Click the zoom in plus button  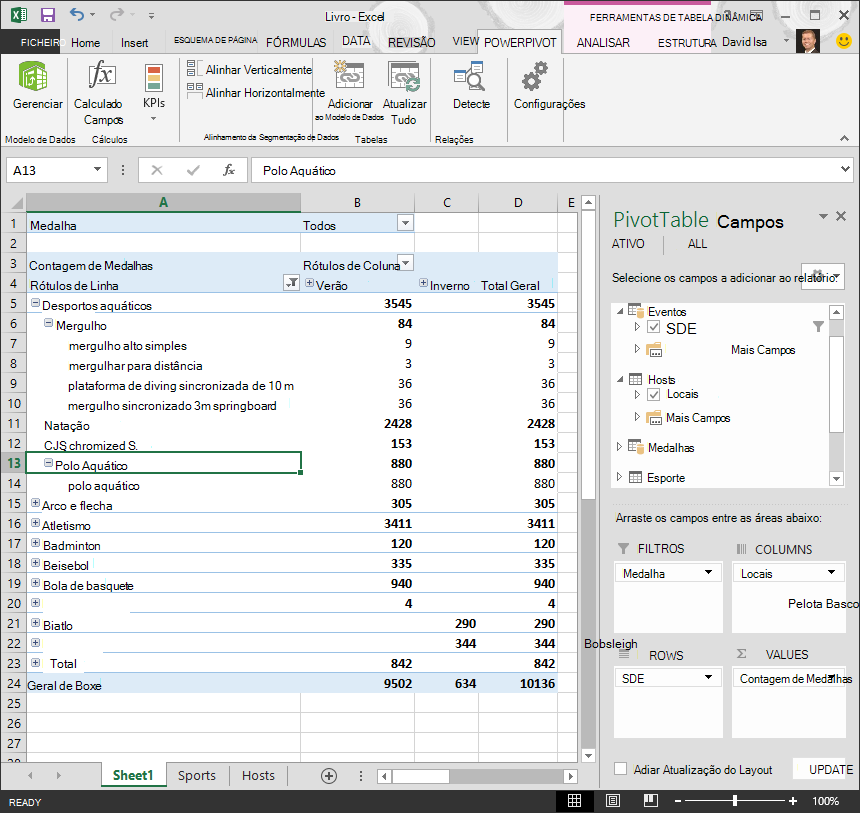[x=793, y=801]
